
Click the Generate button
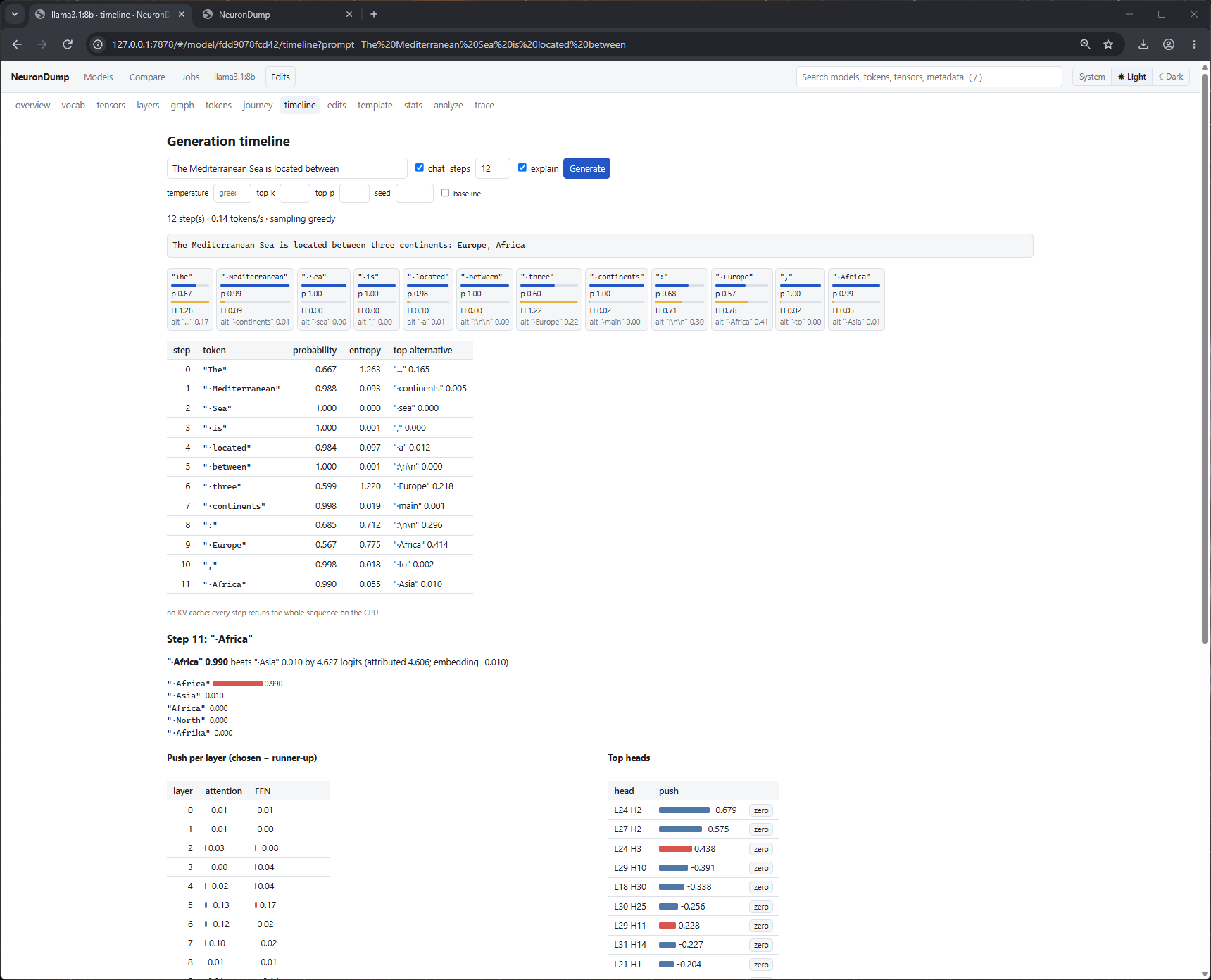click(x=586, y=168)
